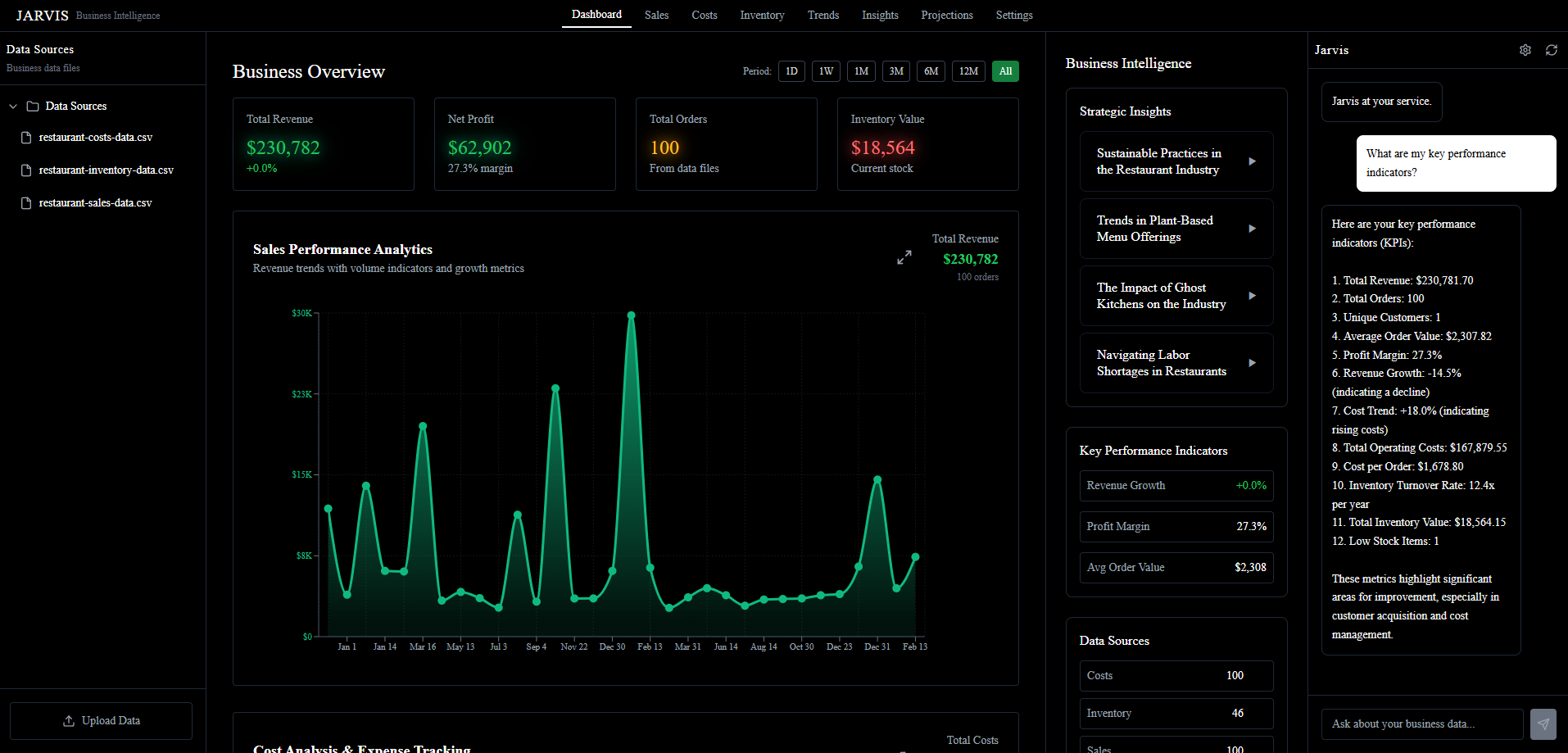1568x753 pixels.
Task: Click the file icon beside restaurant-sales-data.csv
Action: coord(25,202)
